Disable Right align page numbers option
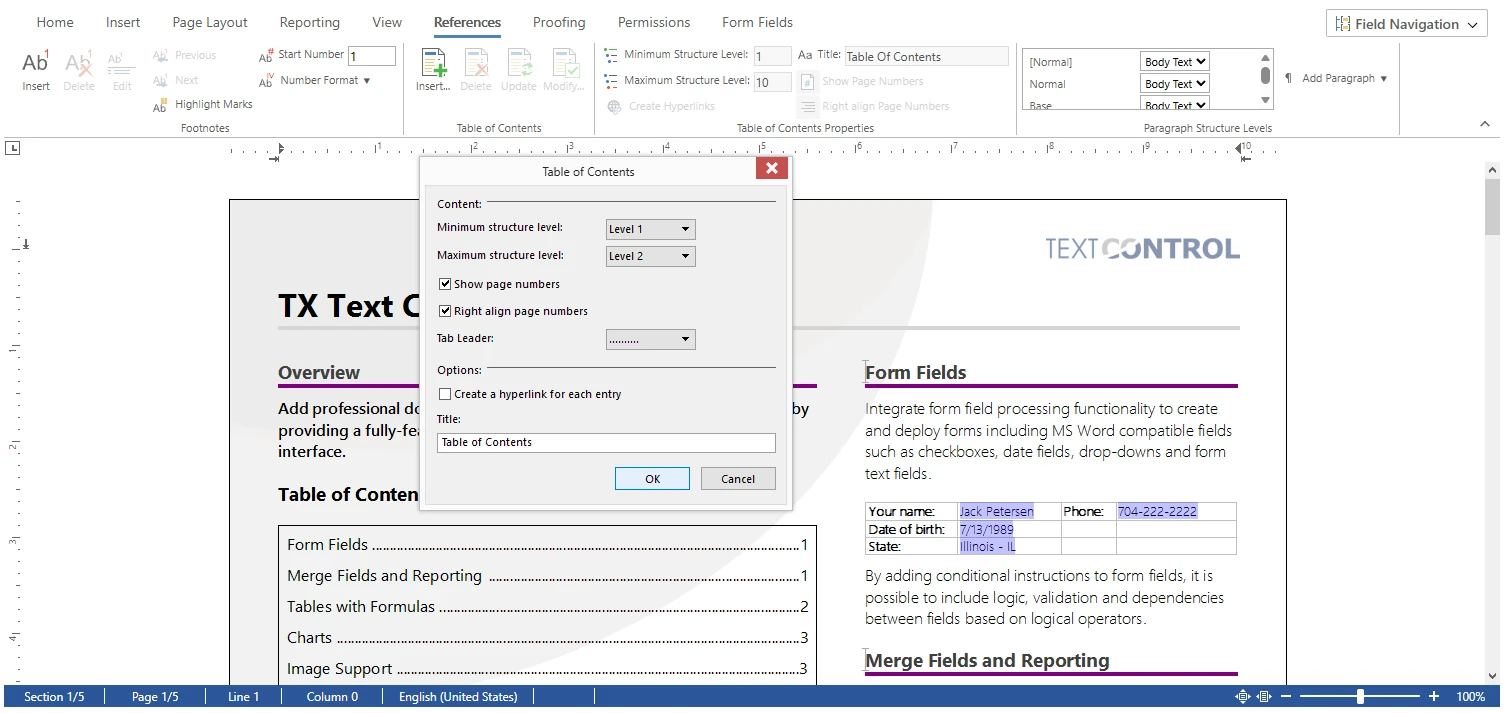The width and height of the screenshot is (1505, 713). click(445, 311)
